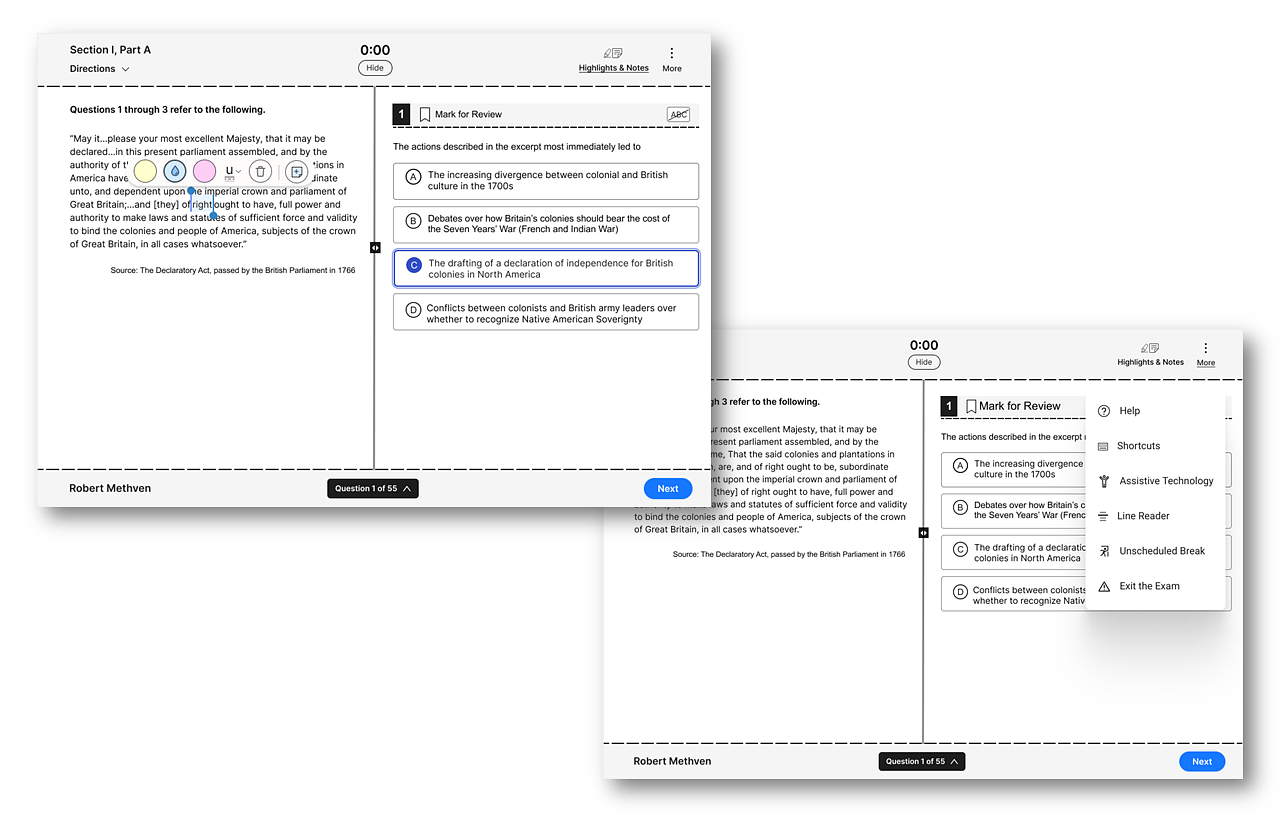Open the underline style dropdown arrow

coord(238,171)
